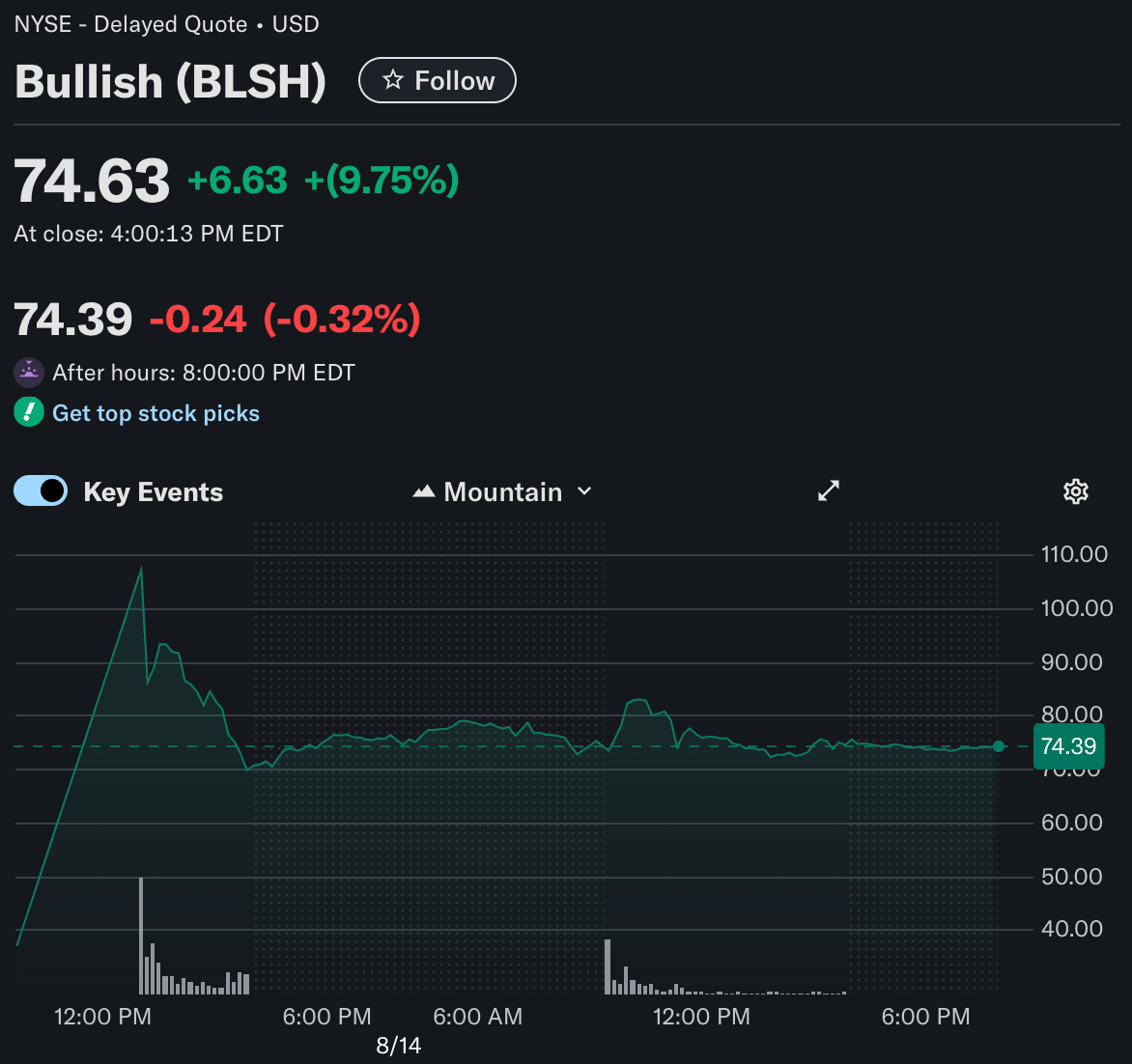The width and height of the screenshot is (1132, 1064).
Task: Click the 100.00 axis label
Action: (1076, 608)
